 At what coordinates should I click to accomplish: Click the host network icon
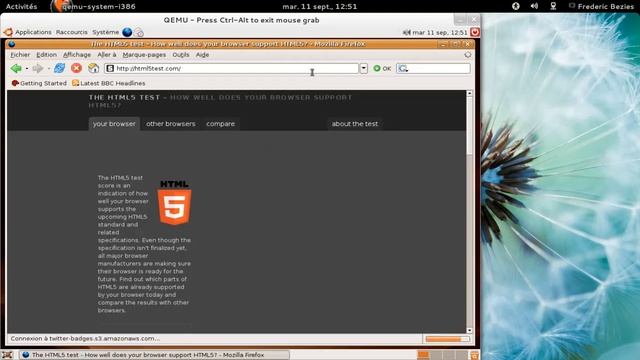point(553,6)
